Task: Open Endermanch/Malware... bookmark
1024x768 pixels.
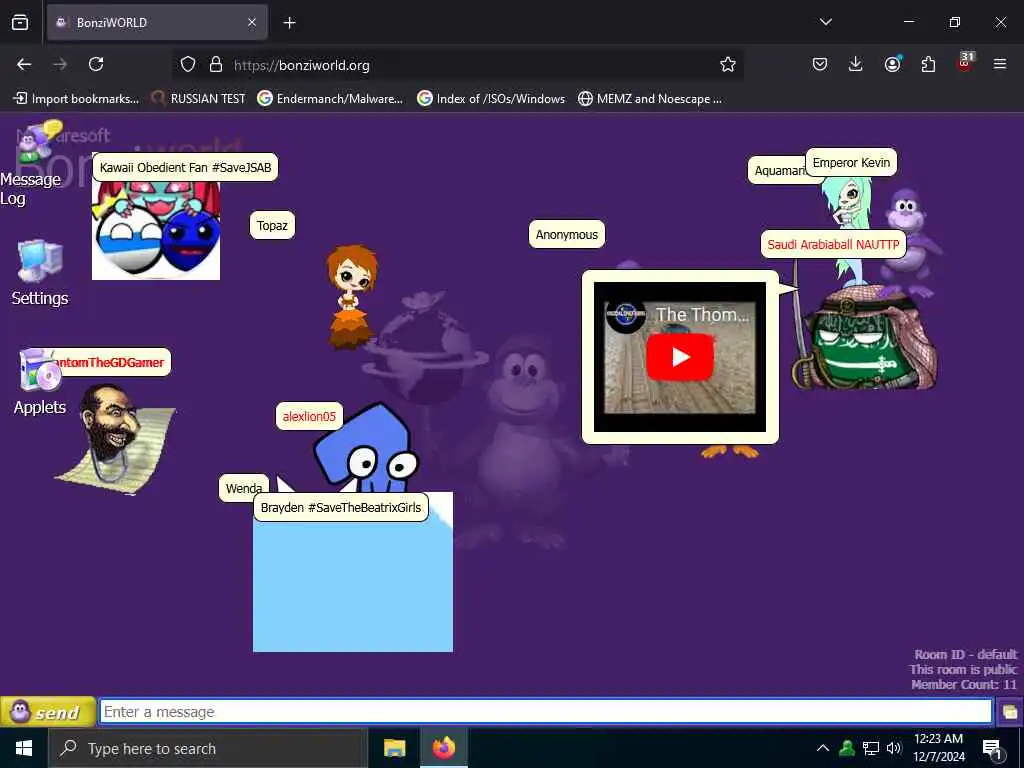Action: click(x=330, y=99)
